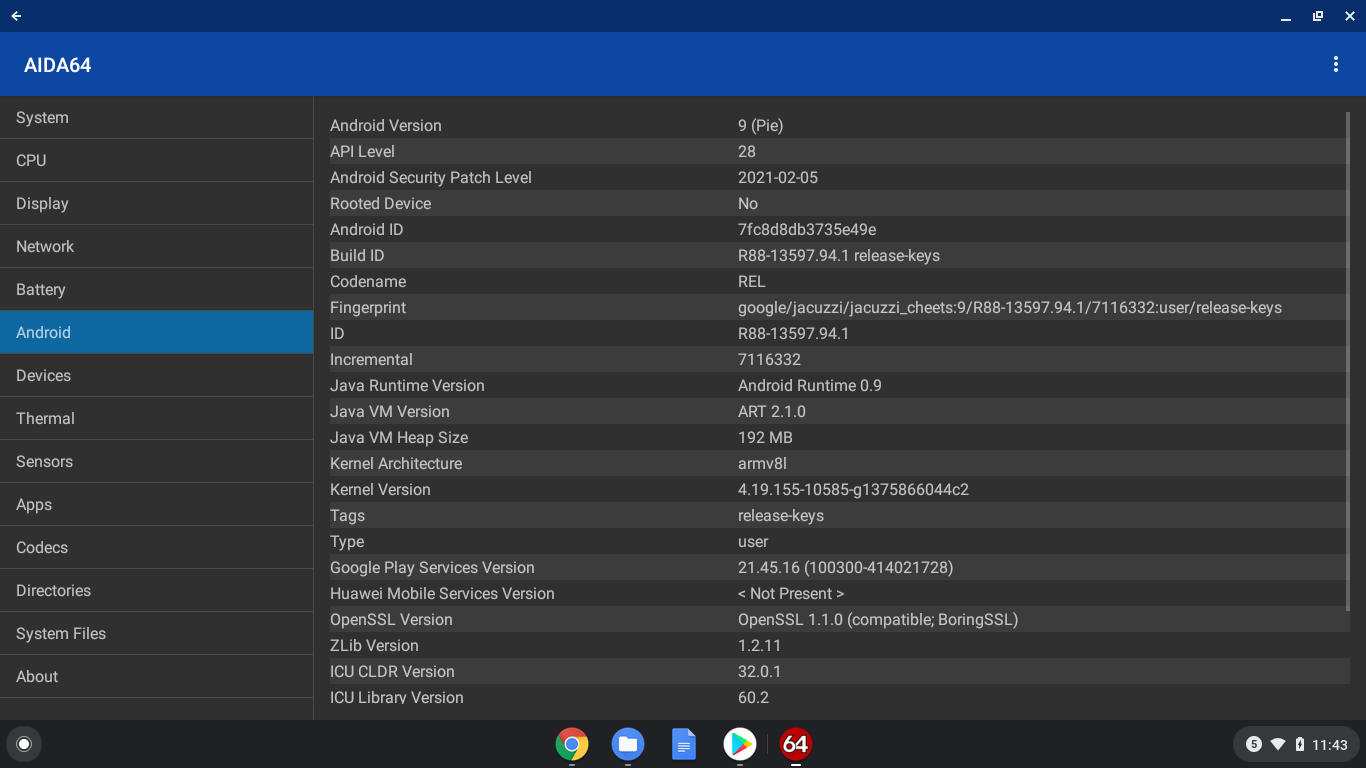Click the Huawei Mobile Services Not Present value
Image resolution: width=1366 pixels, height=768 pixels.
(x=791, y=593)
